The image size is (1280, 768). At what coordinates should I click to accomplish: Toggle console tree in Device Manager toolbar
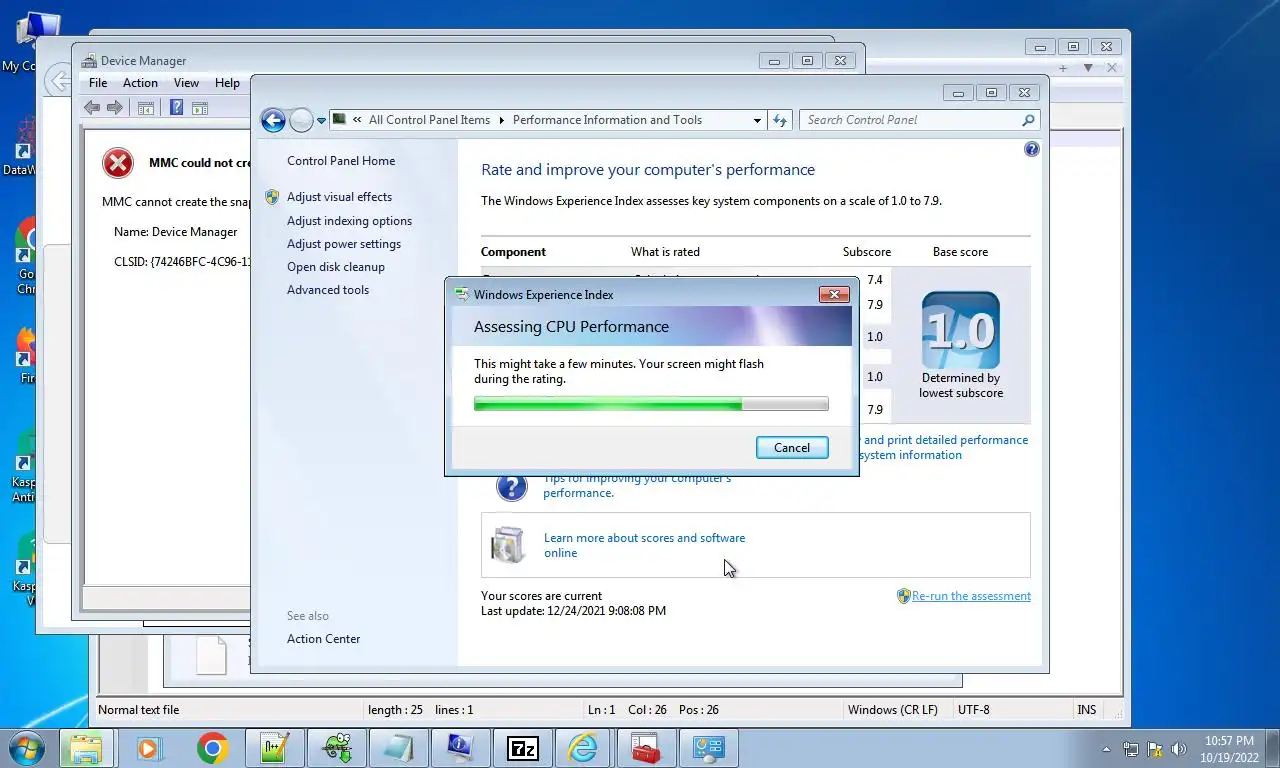145,108
